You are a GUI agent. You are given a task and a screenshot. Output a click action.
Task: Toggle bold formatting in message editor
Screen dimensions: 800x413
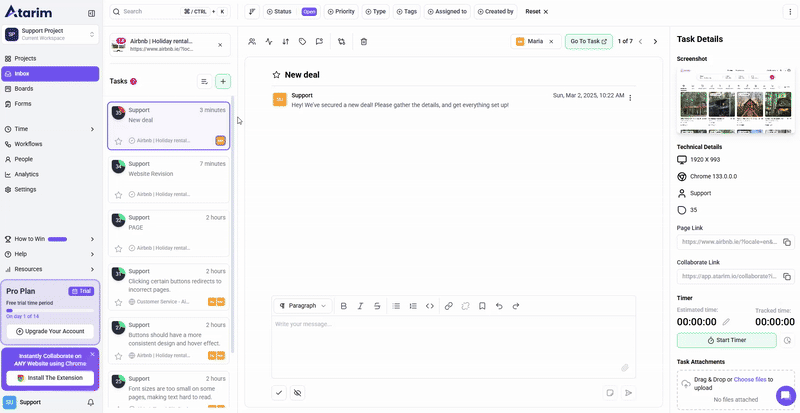[343, 306]
